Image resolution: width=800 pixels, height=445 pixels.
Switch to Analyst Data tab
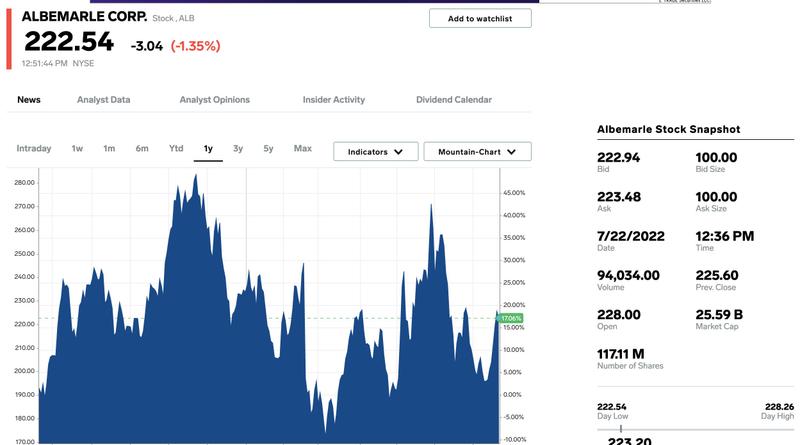104,100
